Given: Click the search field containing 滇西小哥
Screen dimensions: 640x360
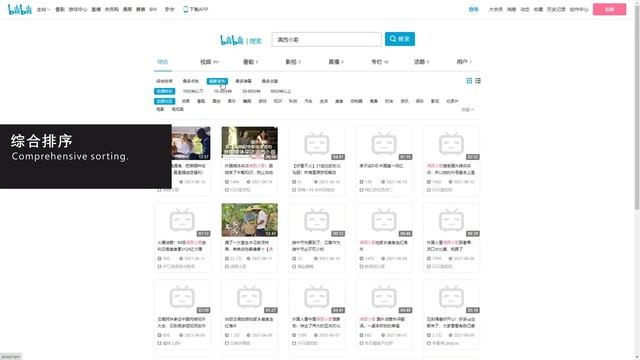Looking at the screenshot, I should (327, 40).
